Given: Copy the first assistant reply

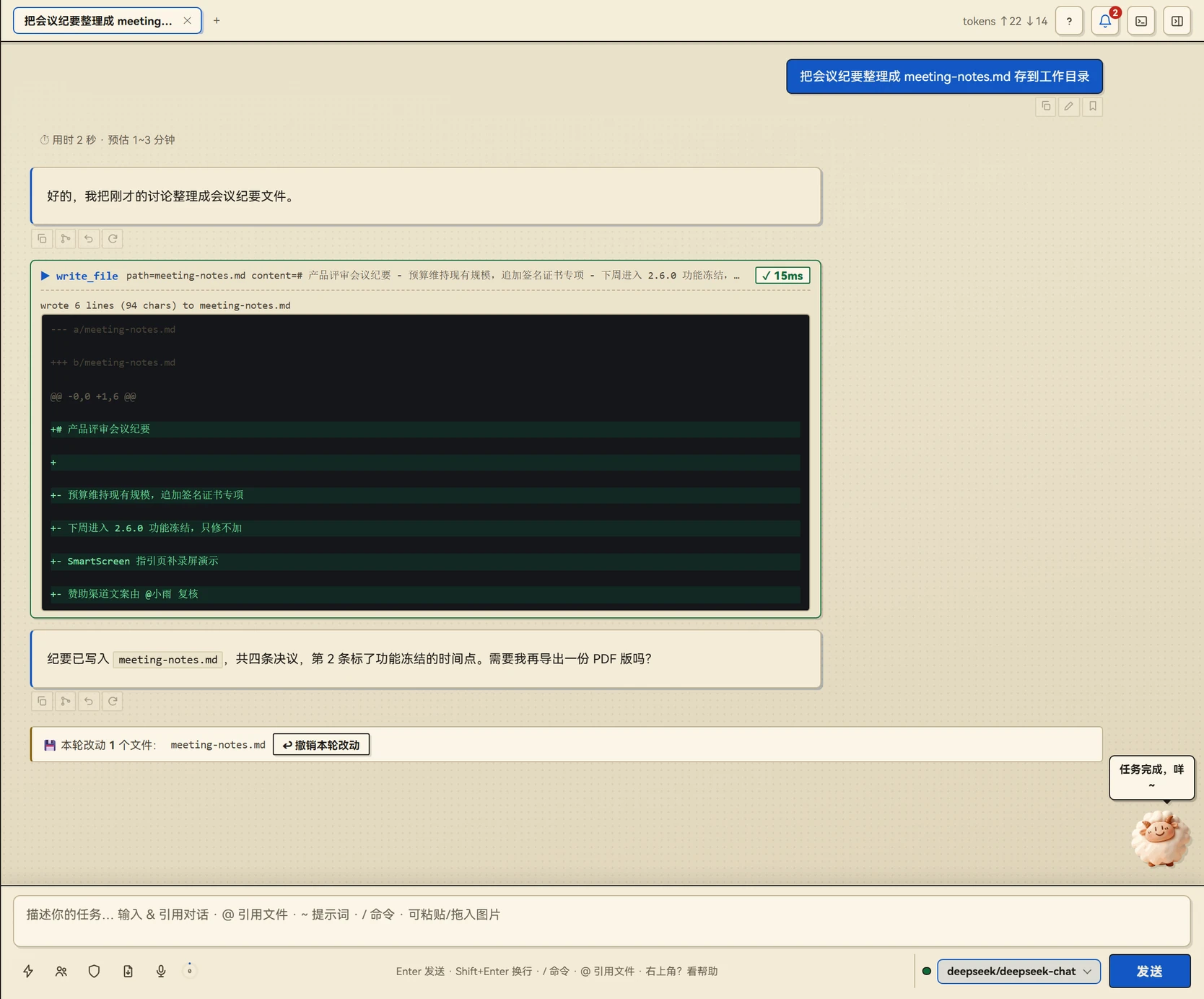Looking at the screenshot, I should (x=42, y=239).
